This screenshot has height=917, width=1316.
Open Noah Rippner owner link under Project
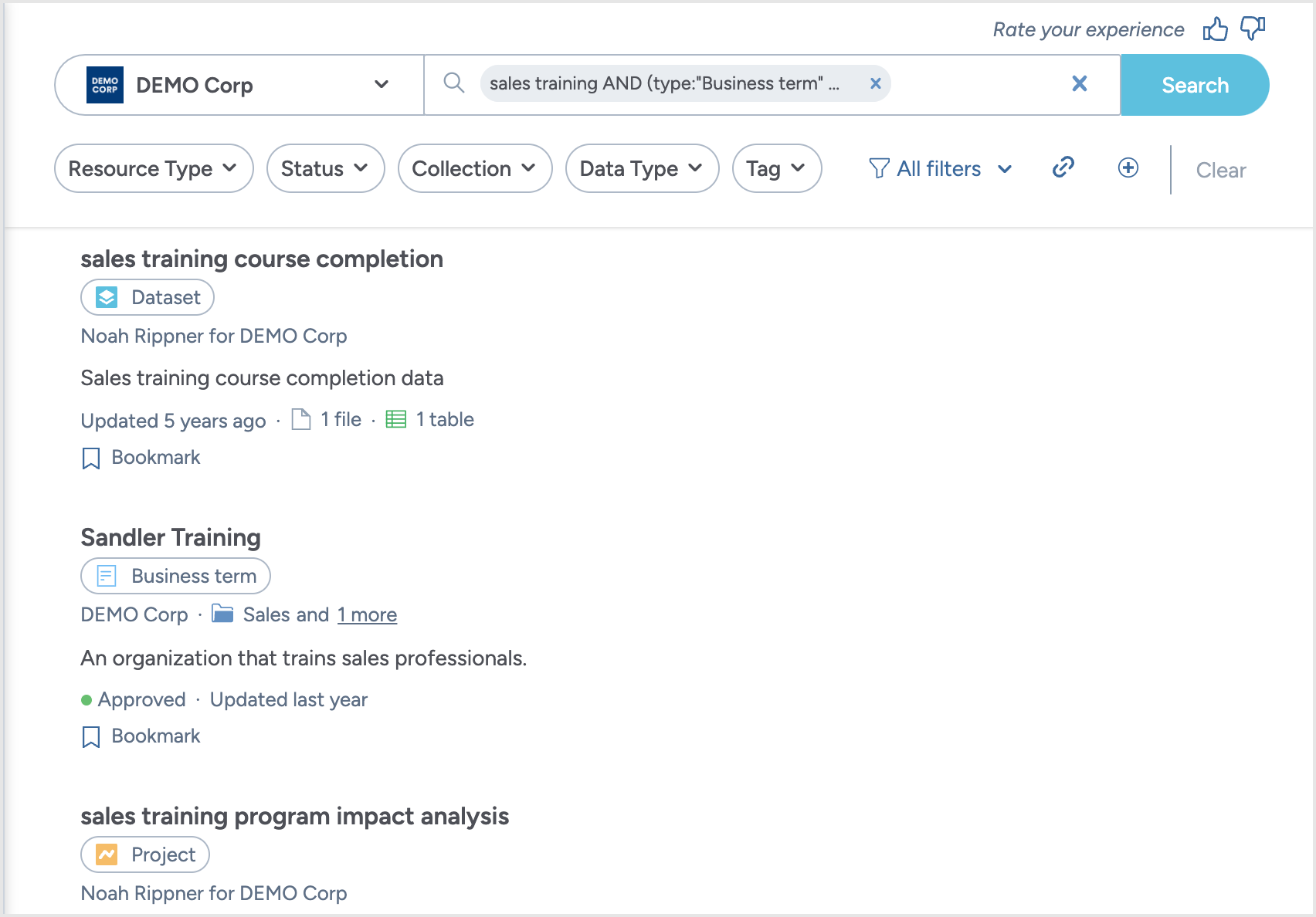[214, 893]
